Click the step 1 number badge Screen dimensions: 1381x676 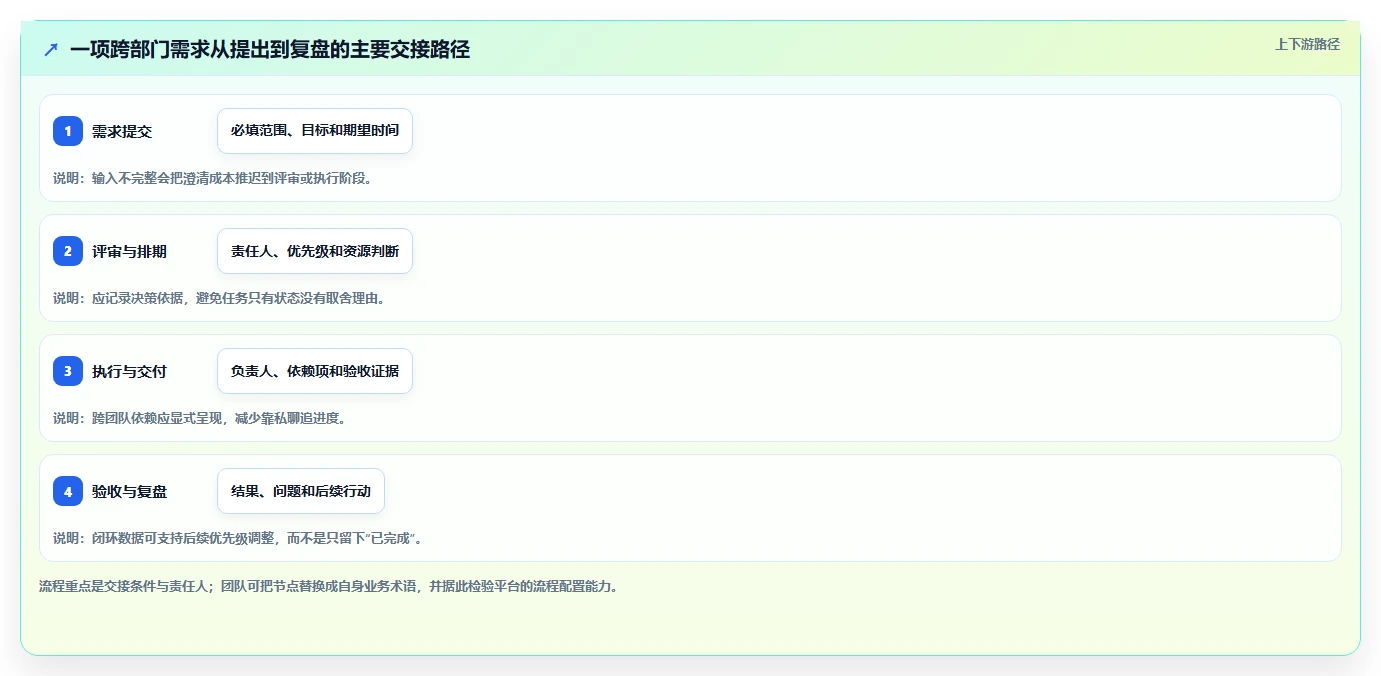(x=68, y=131)
